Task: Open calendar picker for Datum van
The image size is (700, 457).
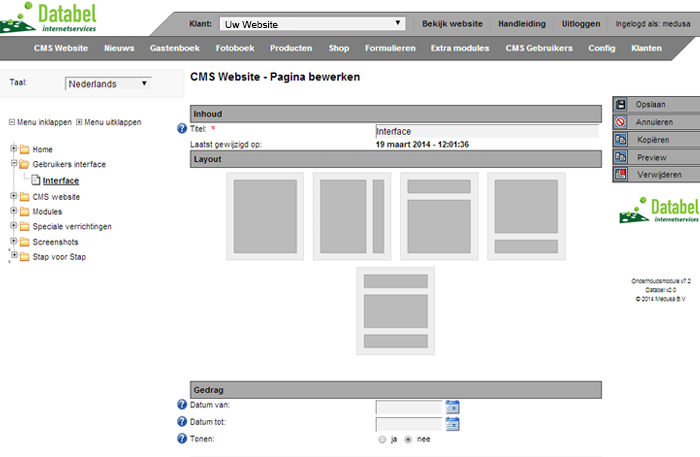Action: coord(452,407)
